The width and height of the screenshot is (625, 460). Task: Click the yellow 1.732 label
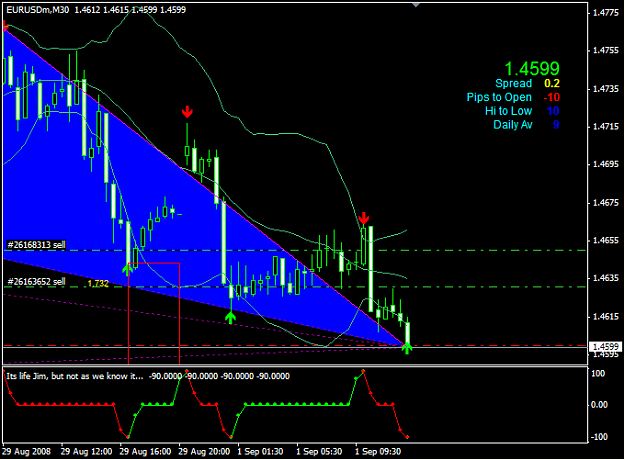coord(98,283)
